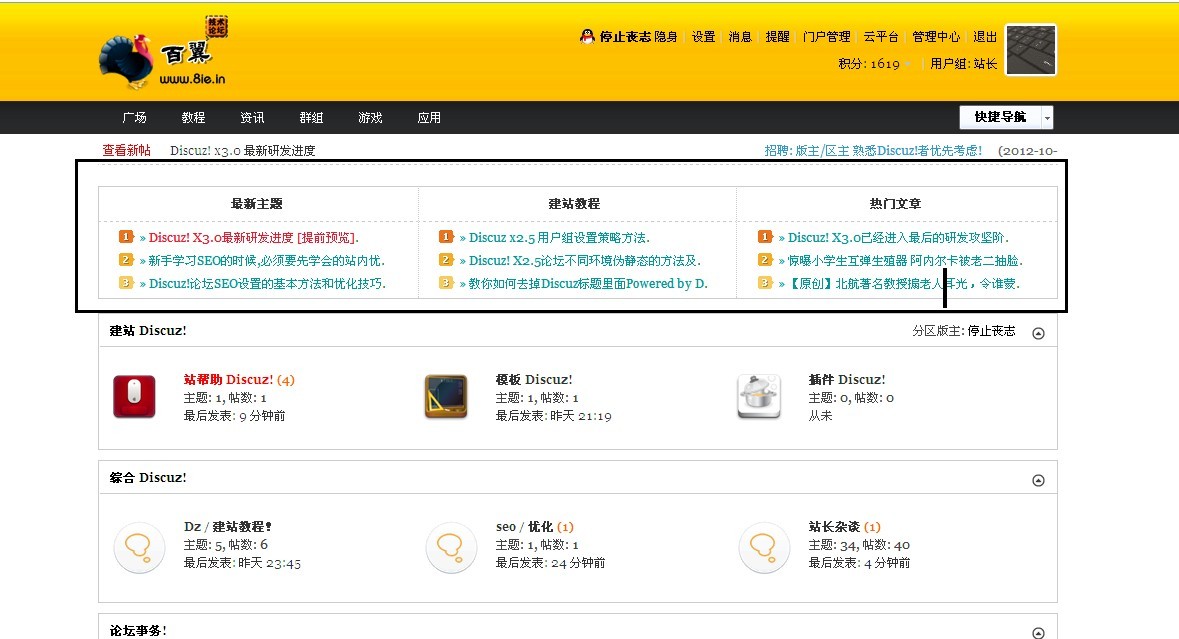Open the seo / 优化 forum

tap(524, 526)
